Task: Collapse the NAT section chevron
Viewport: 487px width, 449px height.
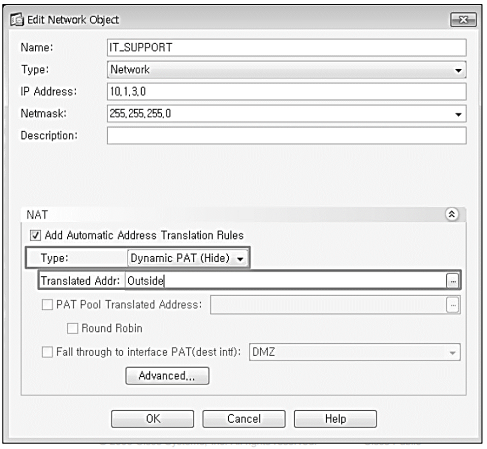Action: click(452, 214)
